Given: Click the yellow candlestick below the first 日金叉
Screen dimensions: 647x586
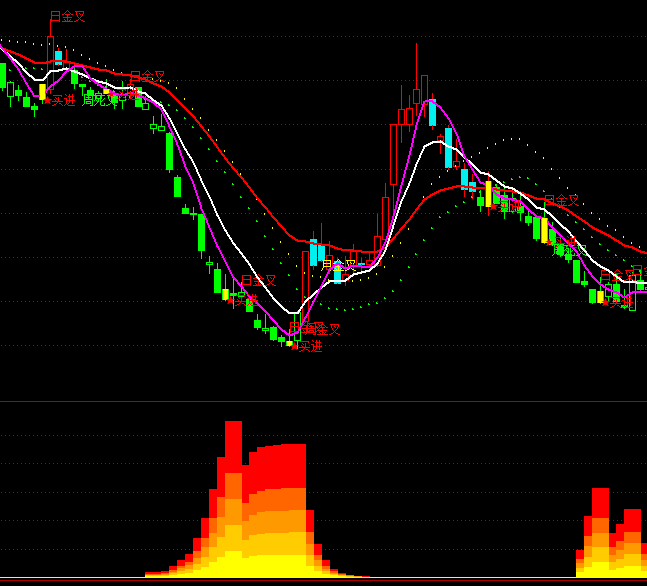Looking at the screenshot, I should point(42,92).
